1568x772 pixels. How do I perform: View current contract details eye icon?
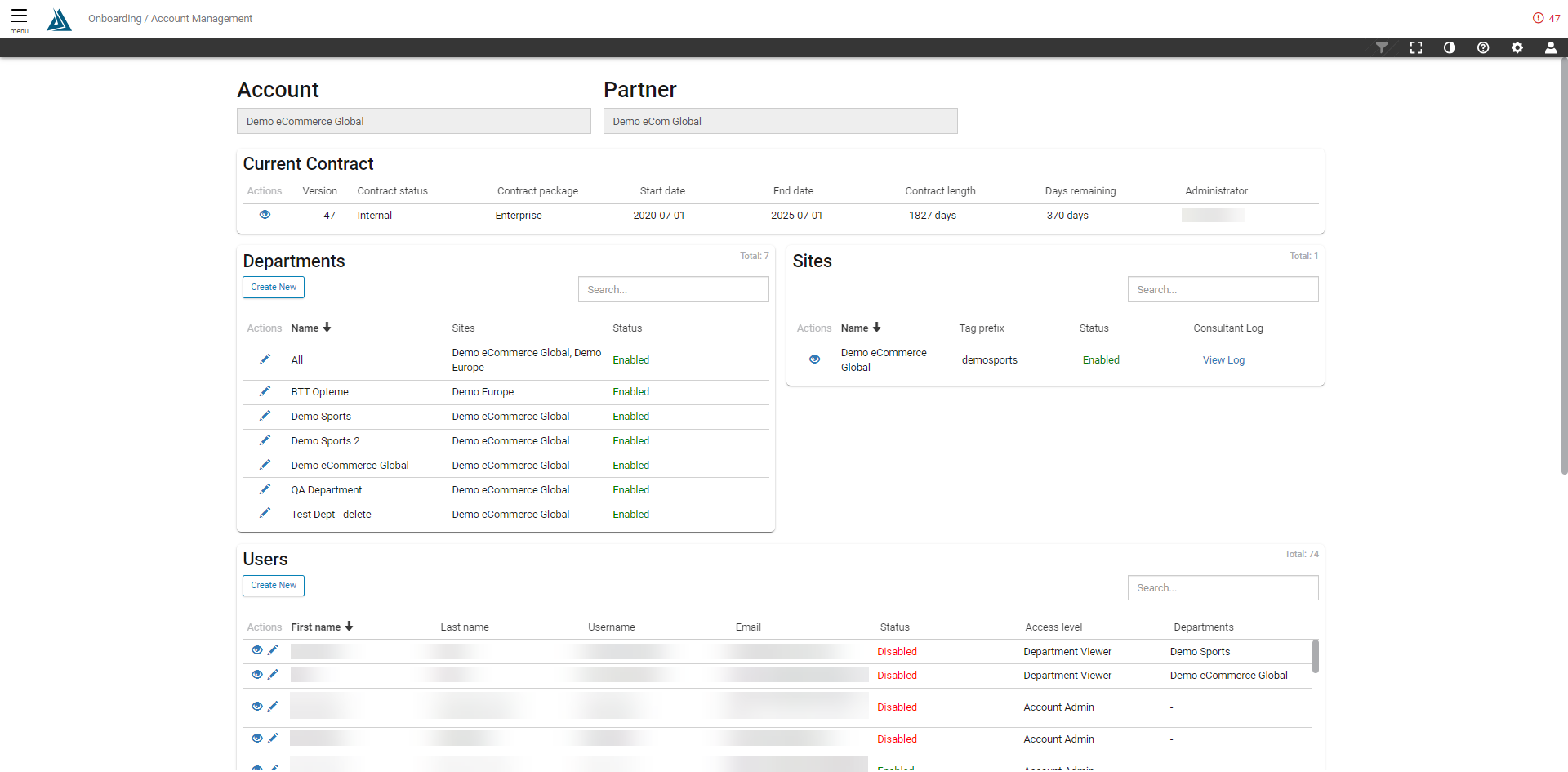click(x=265, y=215)
